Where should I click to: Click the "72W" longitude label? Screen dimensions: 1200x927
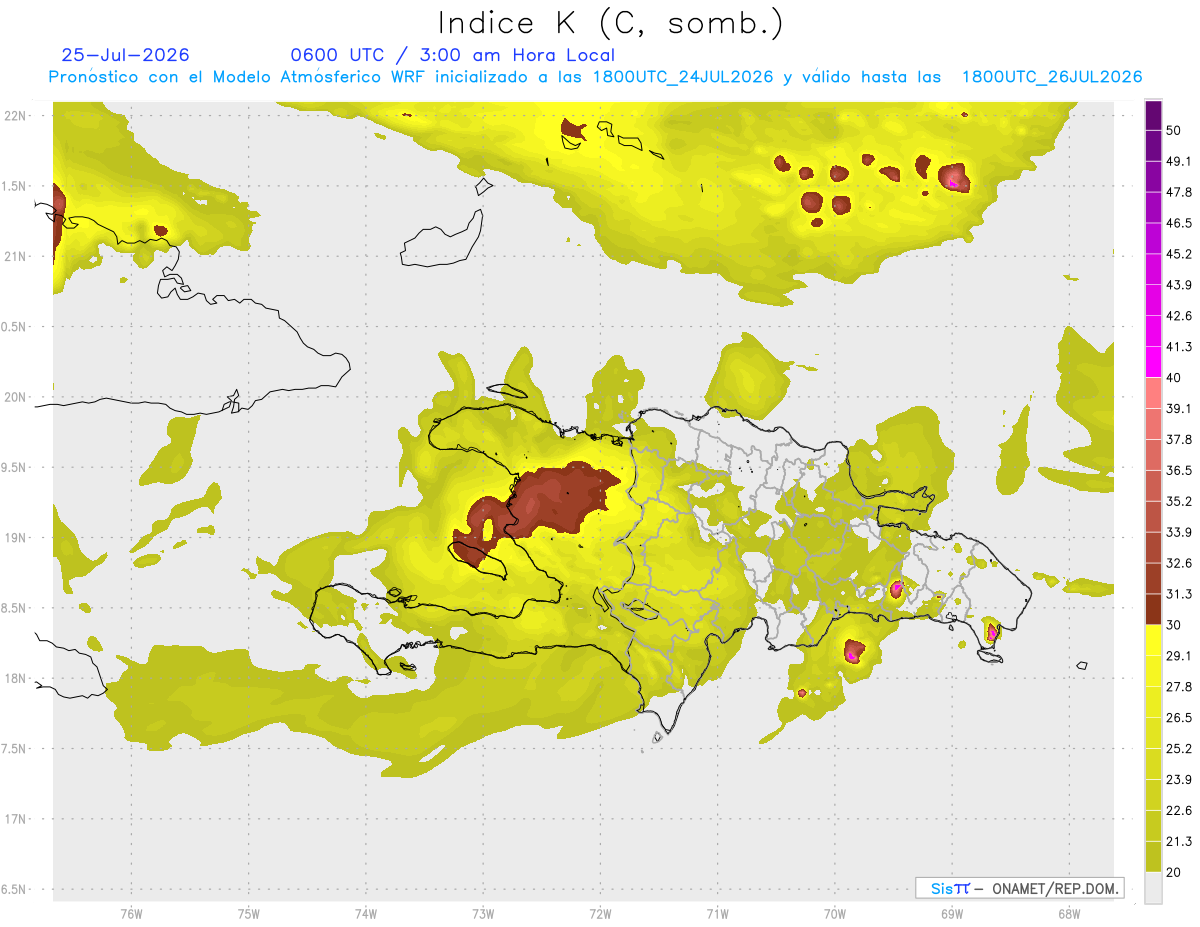coord(600,914)
